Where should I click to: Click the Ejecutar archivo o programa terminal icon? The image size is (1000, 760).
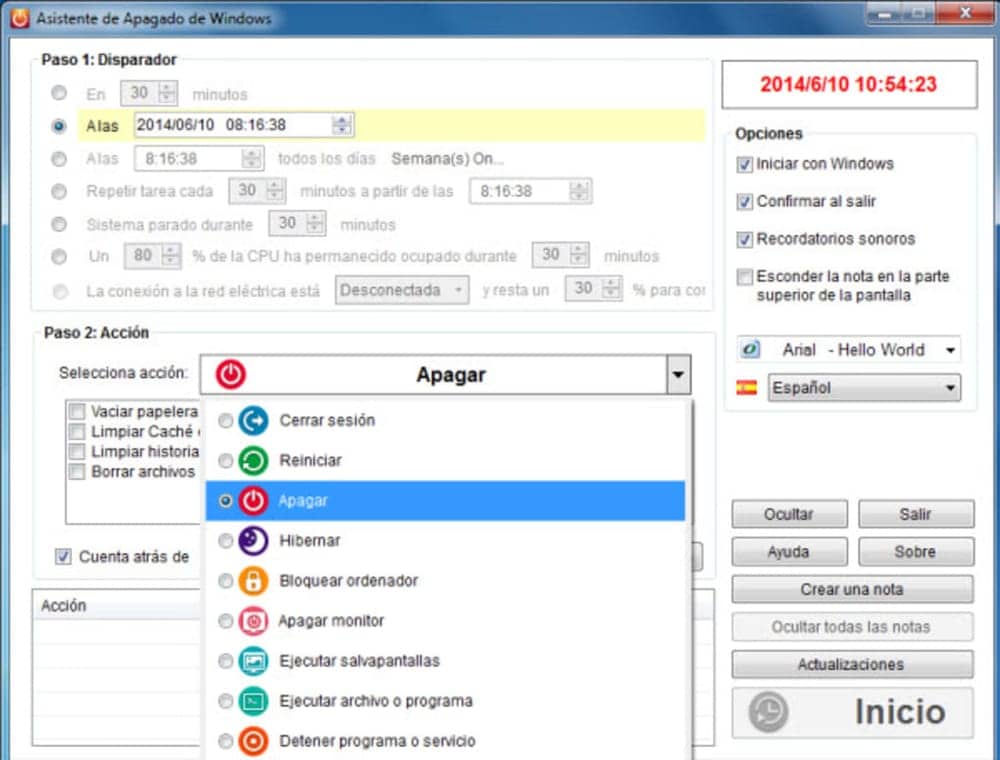tap(253, 701)
